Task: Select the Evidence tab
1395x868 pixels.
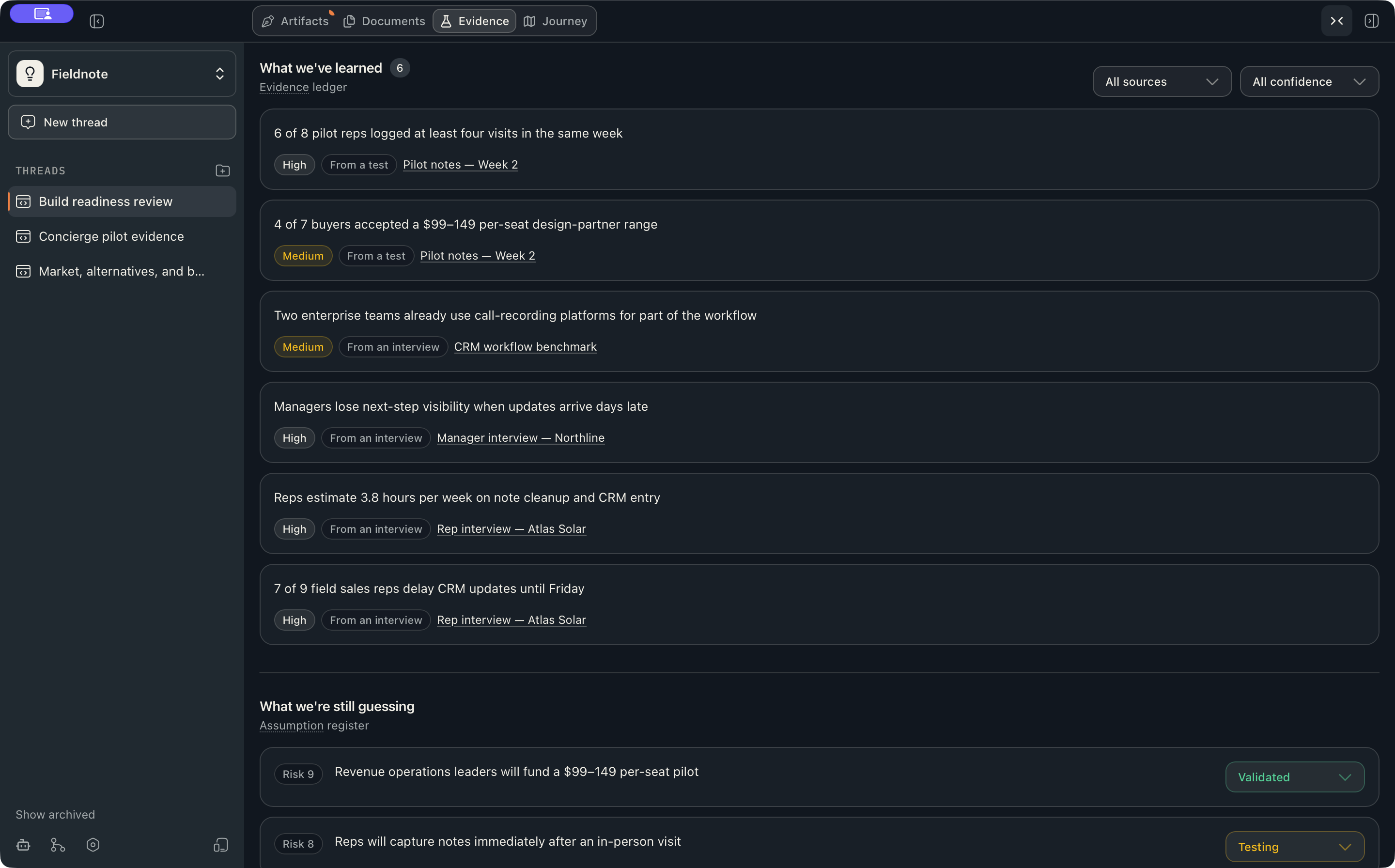Action: (x=474, y=21)
